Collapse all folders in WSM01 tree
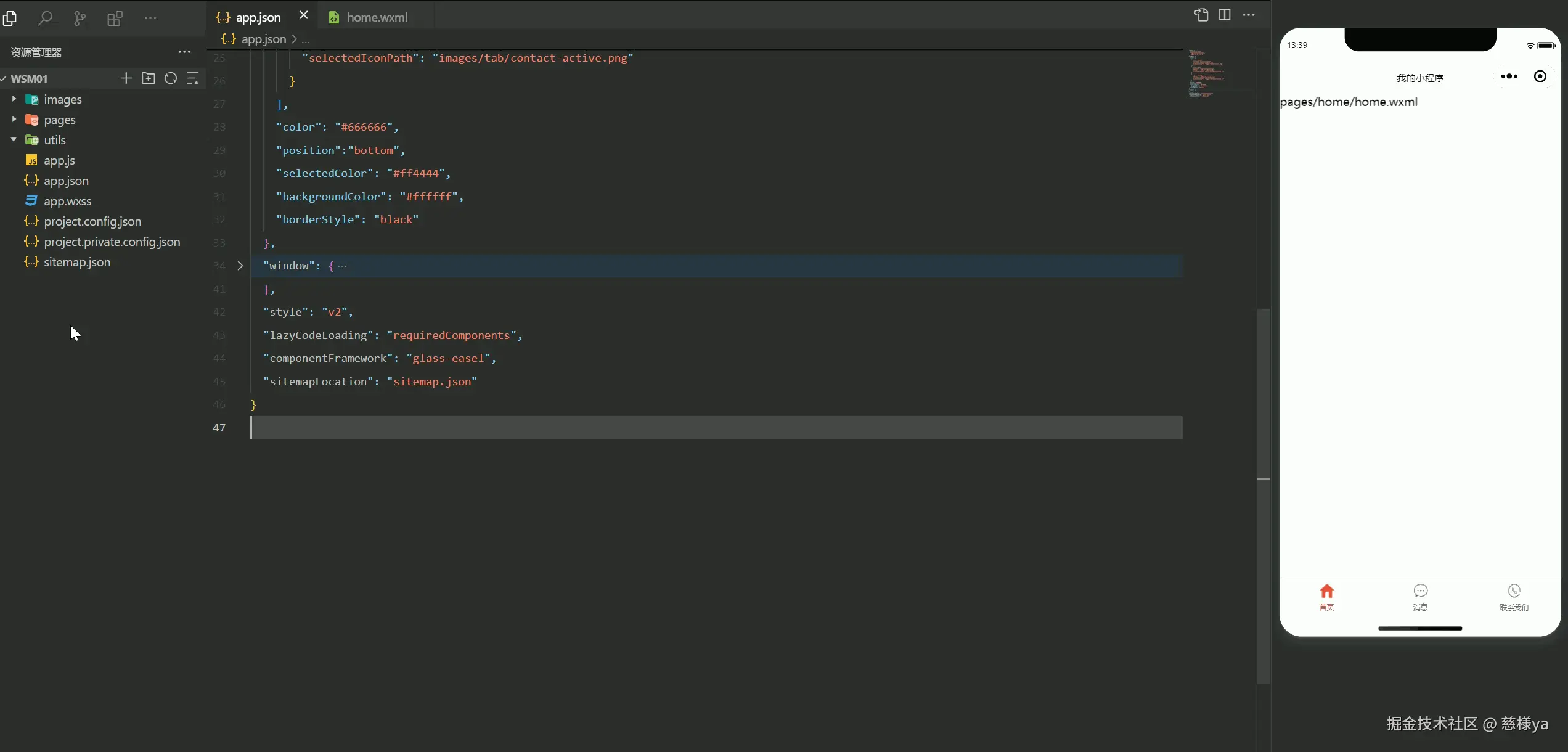 coord(193,78)
